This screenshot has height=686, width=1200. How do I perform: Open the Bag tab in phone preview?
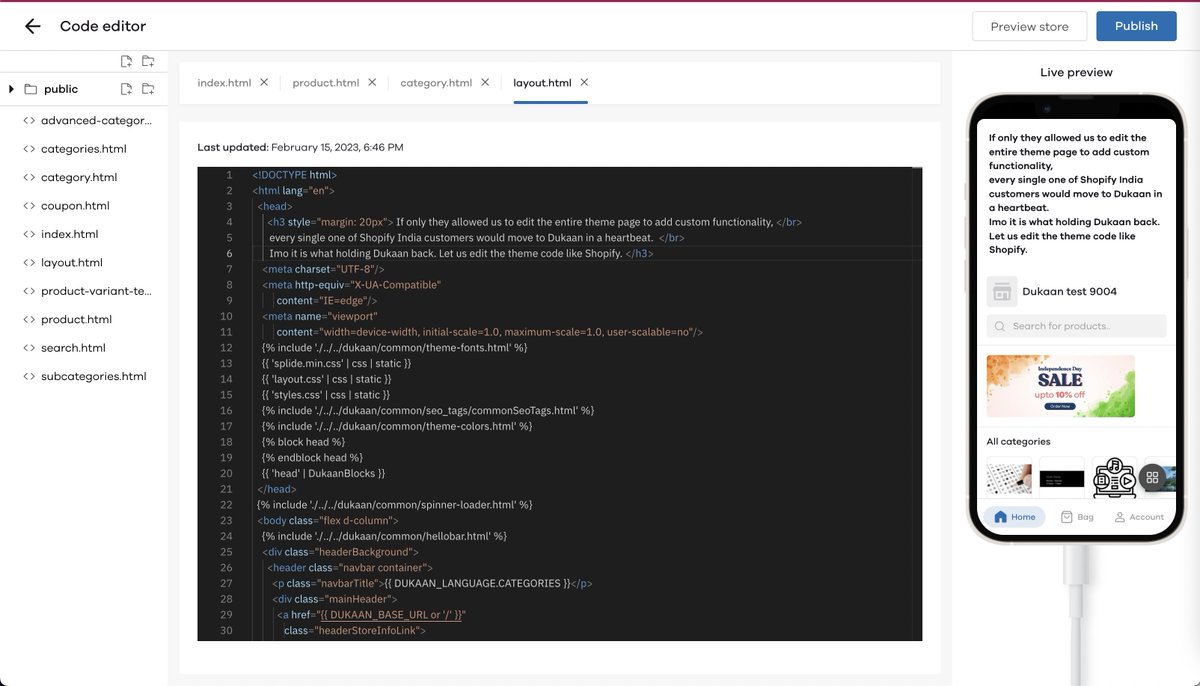1077,517
